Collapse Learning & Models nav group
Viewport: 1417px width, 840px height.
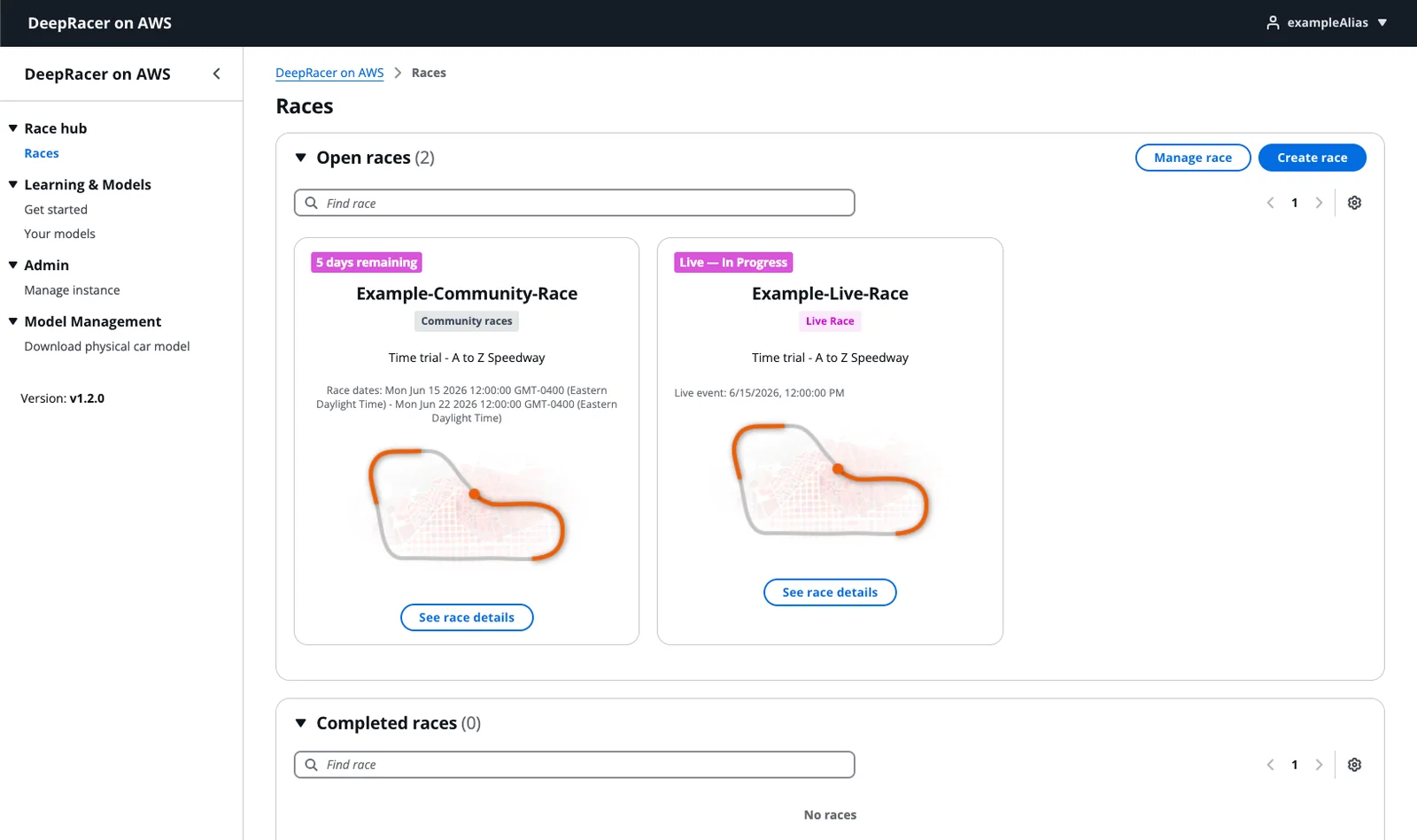coord(13,185)
